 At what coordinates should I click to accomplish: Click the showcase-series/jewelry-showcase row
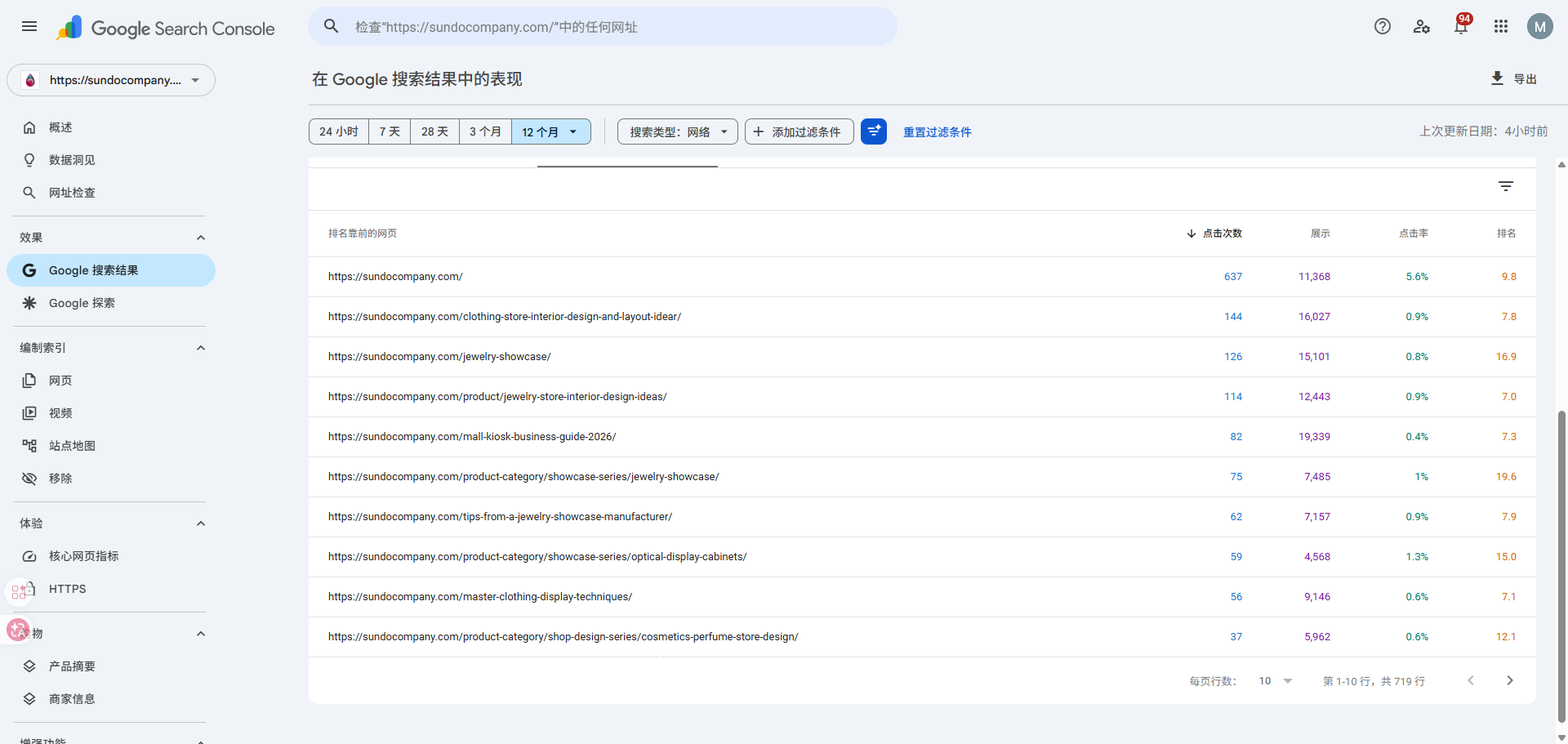point(922,477)
